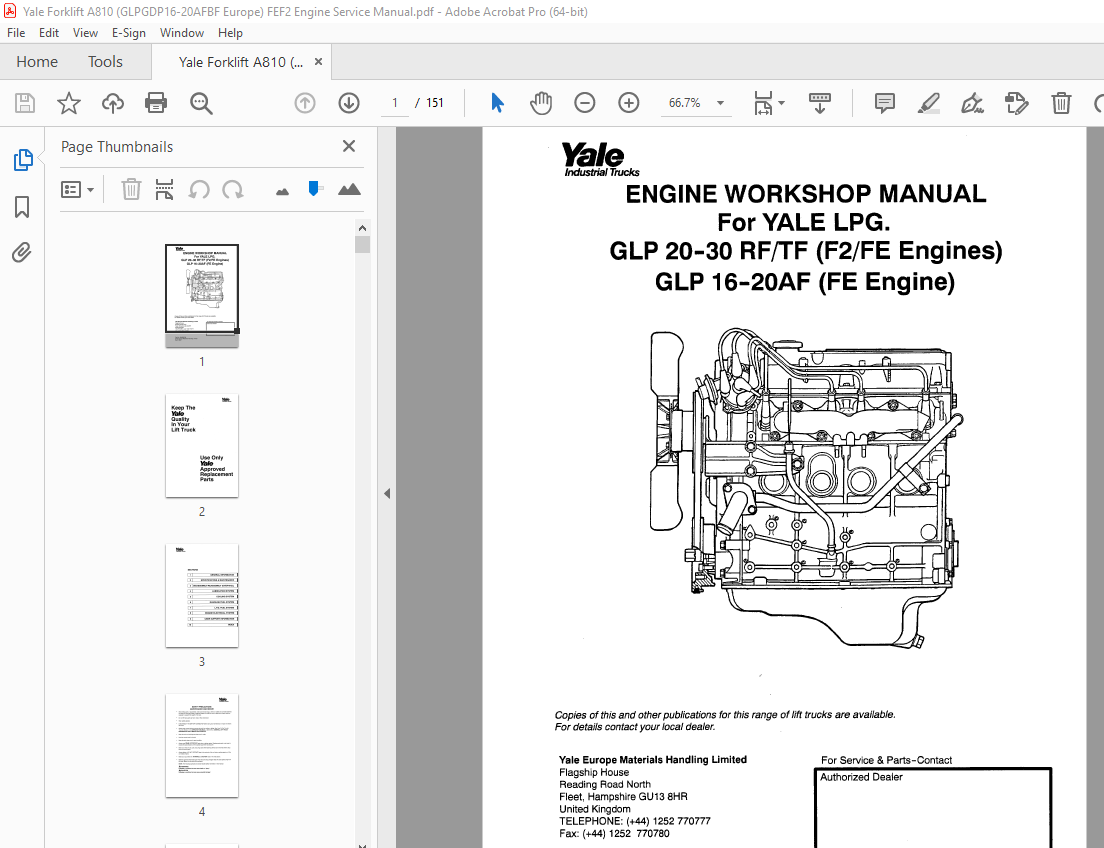Image resolution: width=1104 pixels, height=848 pixels.
Task: Show the Page Thumbnails sidebar icon
Action: point(23,160)
